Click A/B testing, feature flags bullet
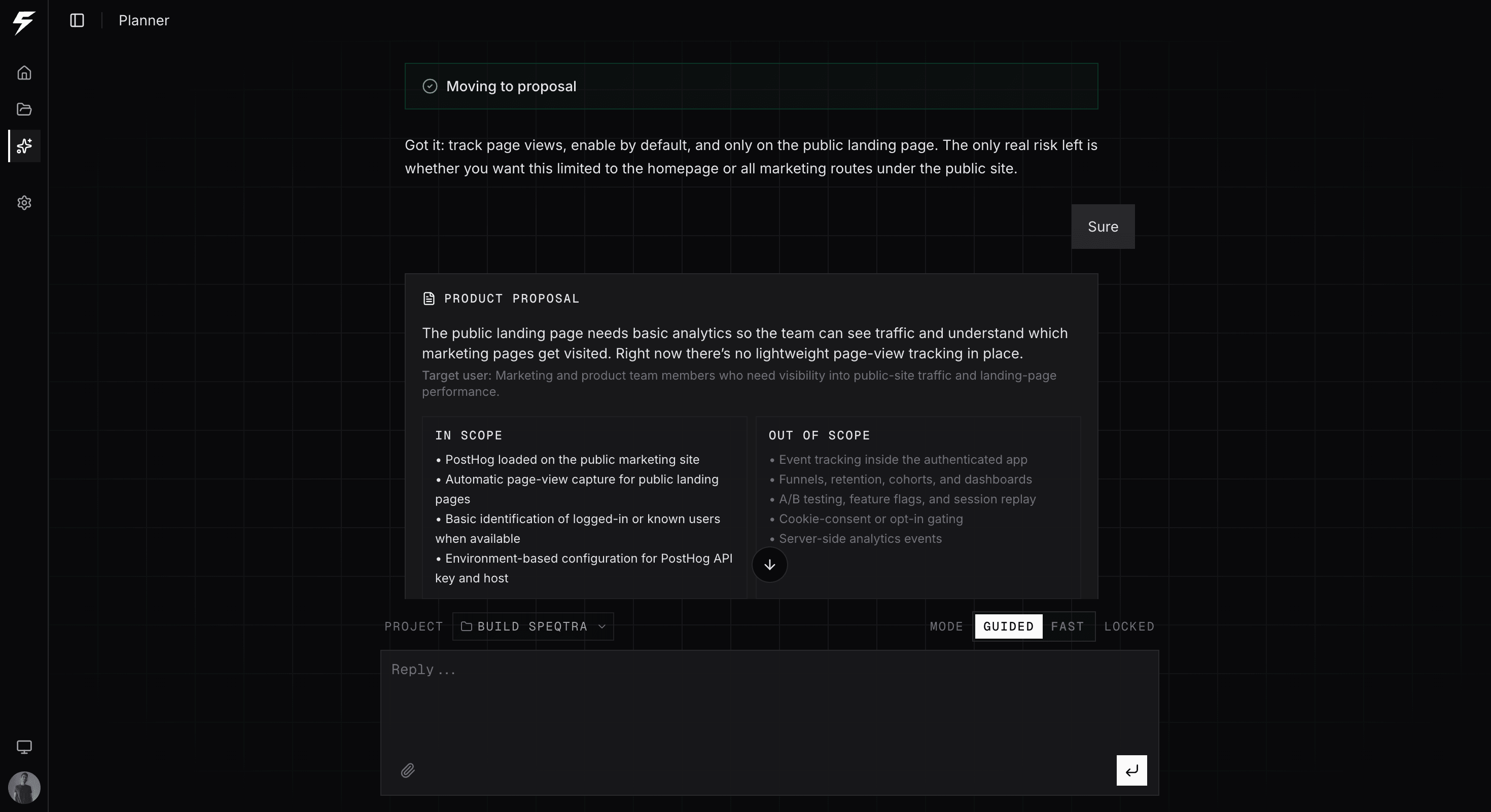1491x812 pixels. tap(902, 499)
